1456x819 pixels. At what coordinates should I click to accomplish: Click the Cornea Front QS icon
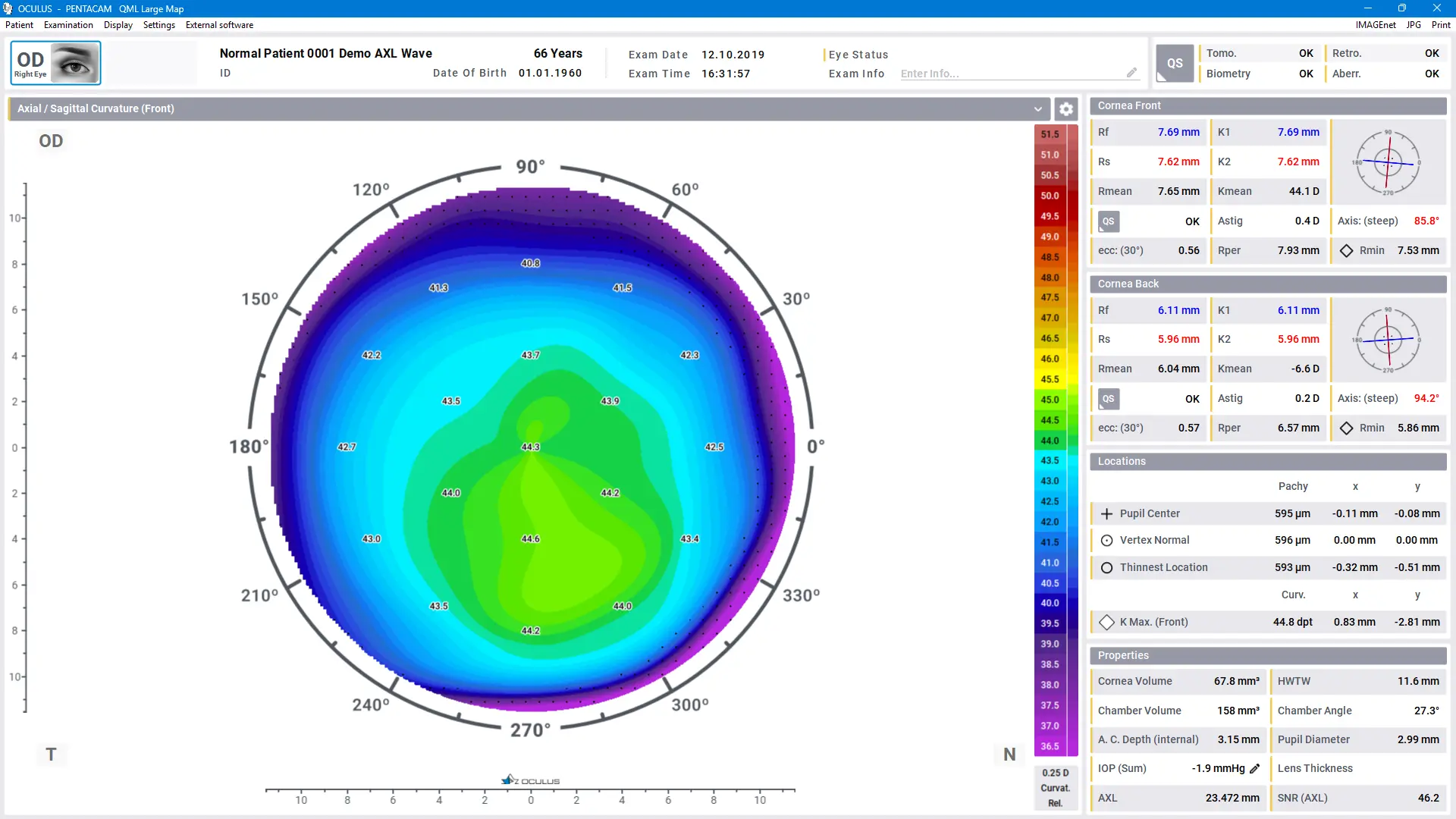[x=1109, y=221]
